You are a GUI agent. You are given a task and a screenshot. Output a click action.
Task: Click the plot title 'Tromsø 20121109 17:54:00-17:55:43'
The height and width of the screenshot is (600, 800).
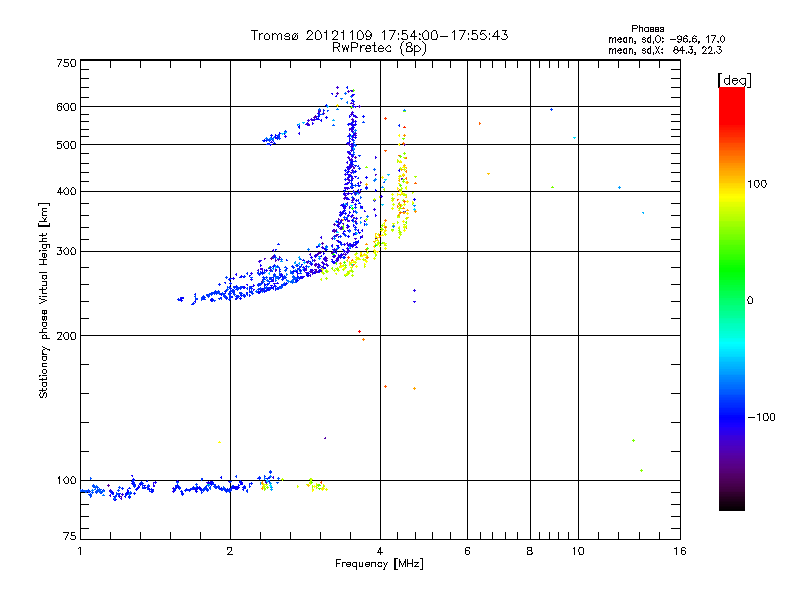379,35
